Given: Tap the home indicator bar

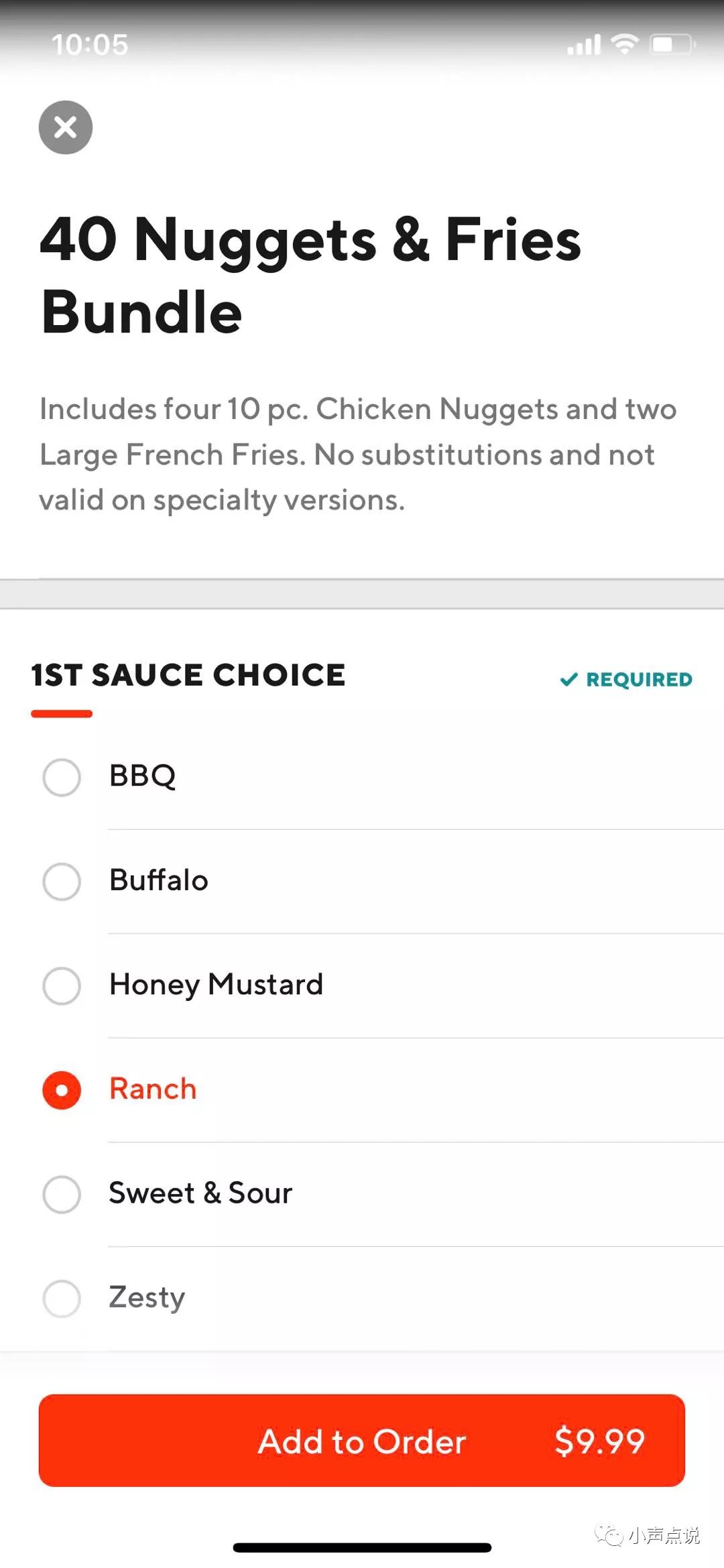Looking at the screenshot, I should tap(362, 1547).
